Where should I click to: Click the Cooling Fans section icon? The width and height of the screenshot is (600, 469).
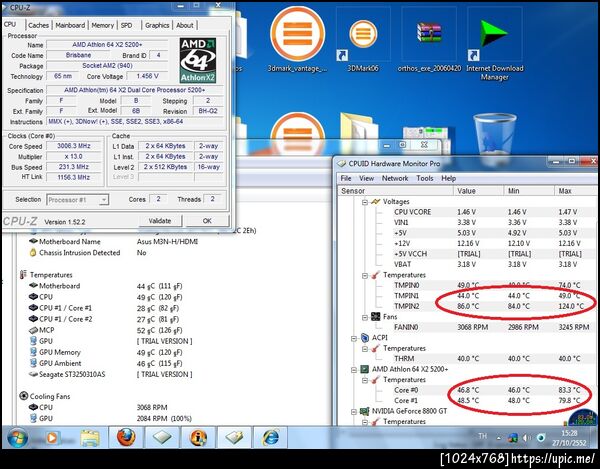click(24, 396)
